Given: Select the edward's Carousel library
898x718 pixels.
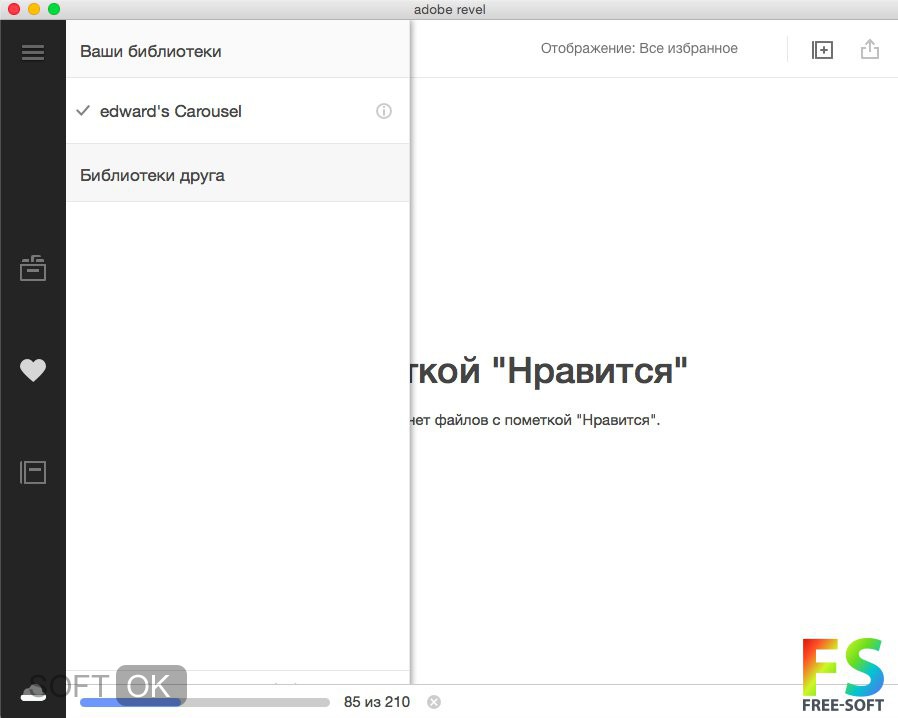Looking at the screenshot, I should point(238,111).
